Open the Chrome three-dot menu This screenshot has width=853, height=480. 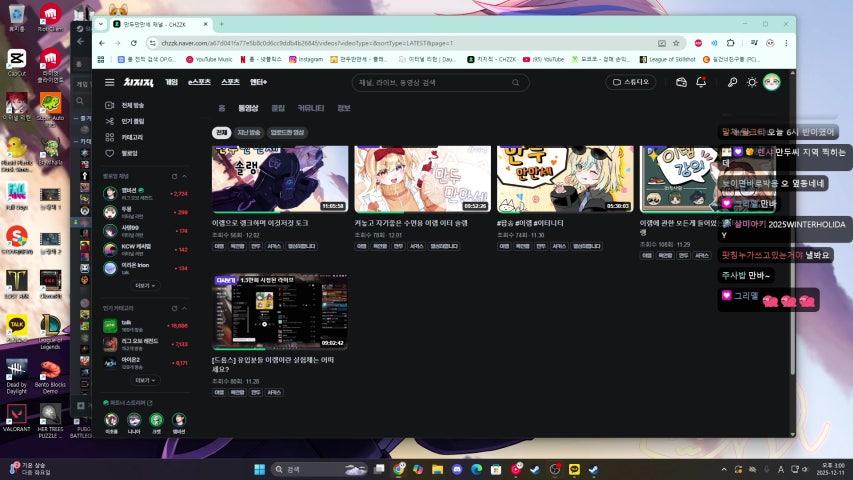click(x=786, y=43)
